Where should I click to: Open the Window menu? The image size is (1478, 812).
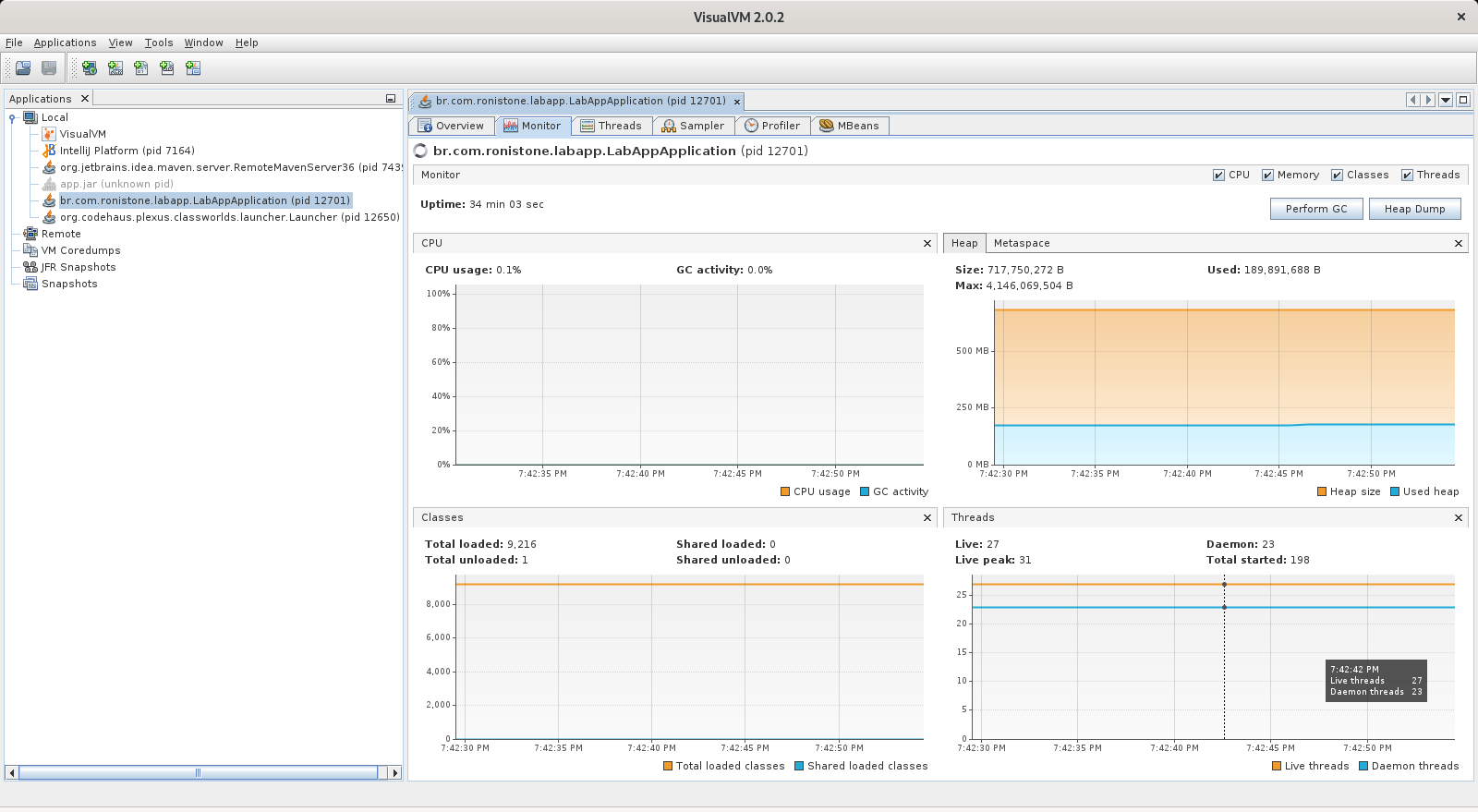coord(203,42)
